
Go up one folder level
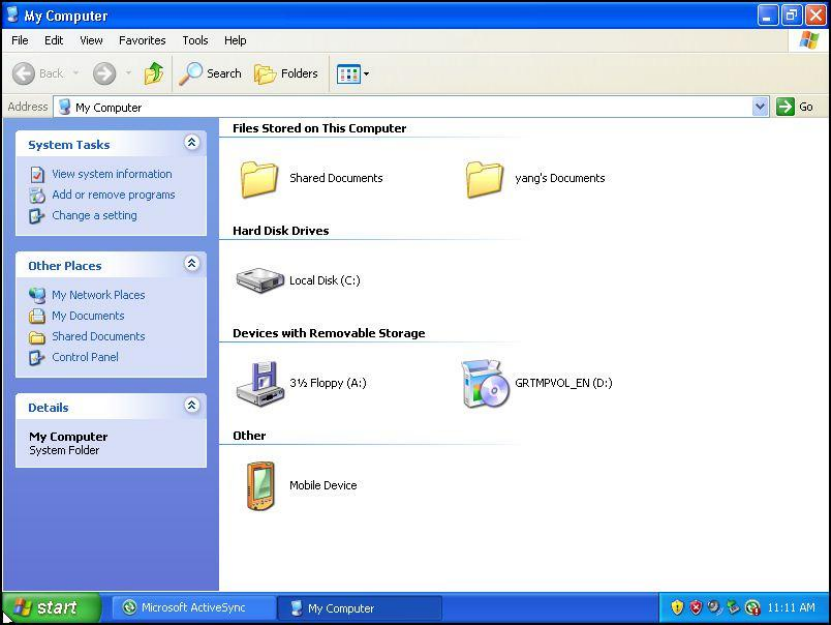coord(154,73)
